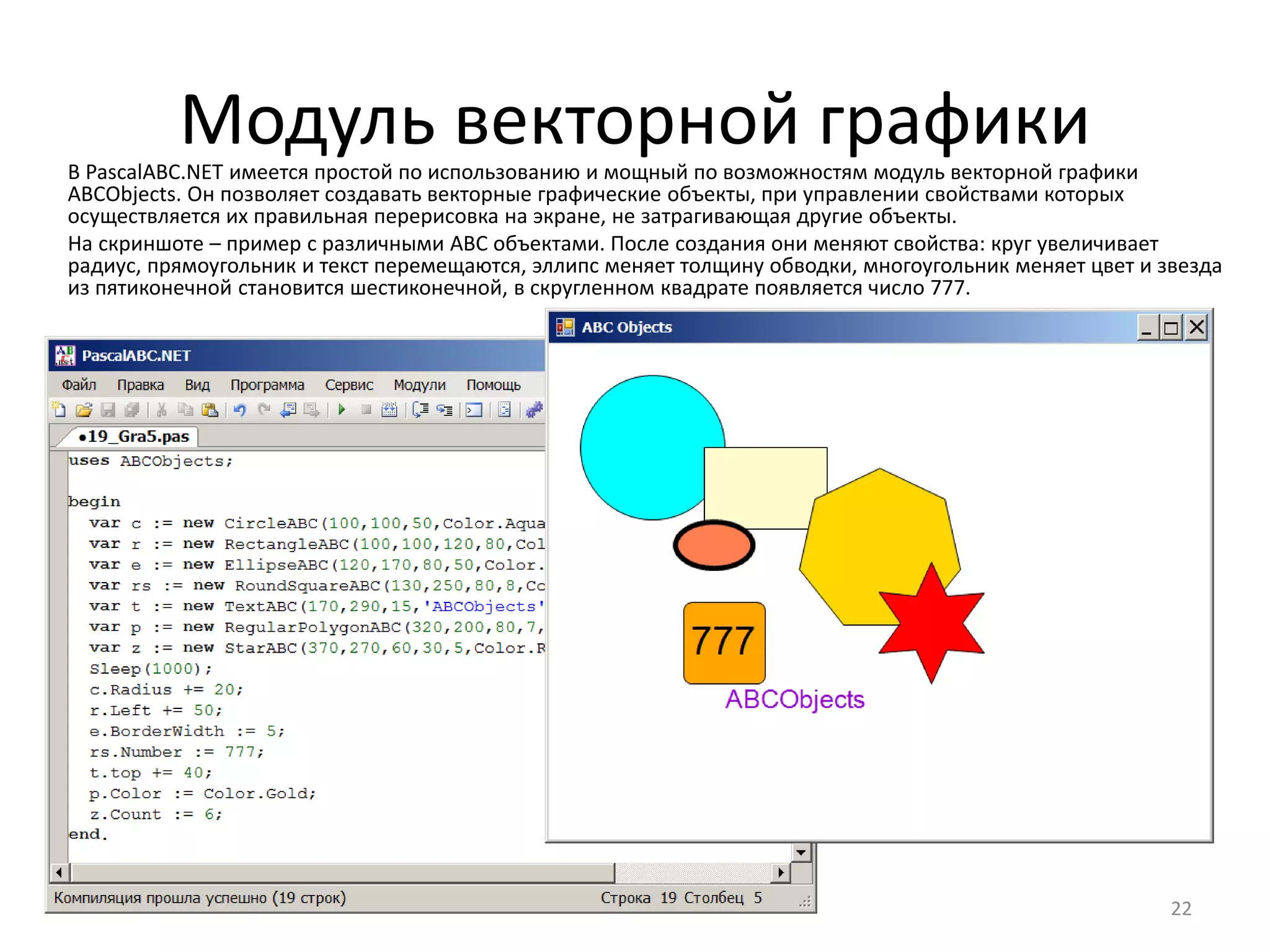Click the 'p.Color := Color.Gold;' line

click(x=203, y=793)
